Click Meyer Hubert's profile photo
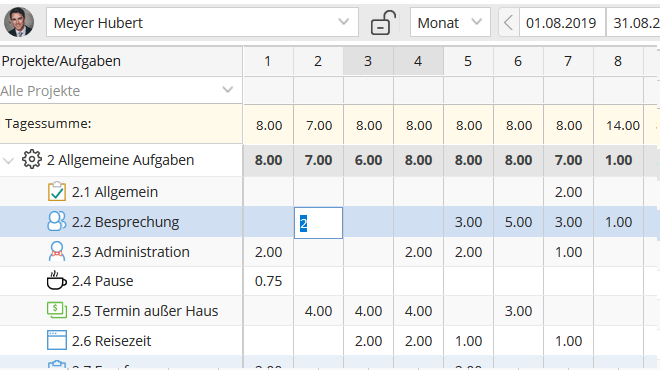 tap(19, 22)
